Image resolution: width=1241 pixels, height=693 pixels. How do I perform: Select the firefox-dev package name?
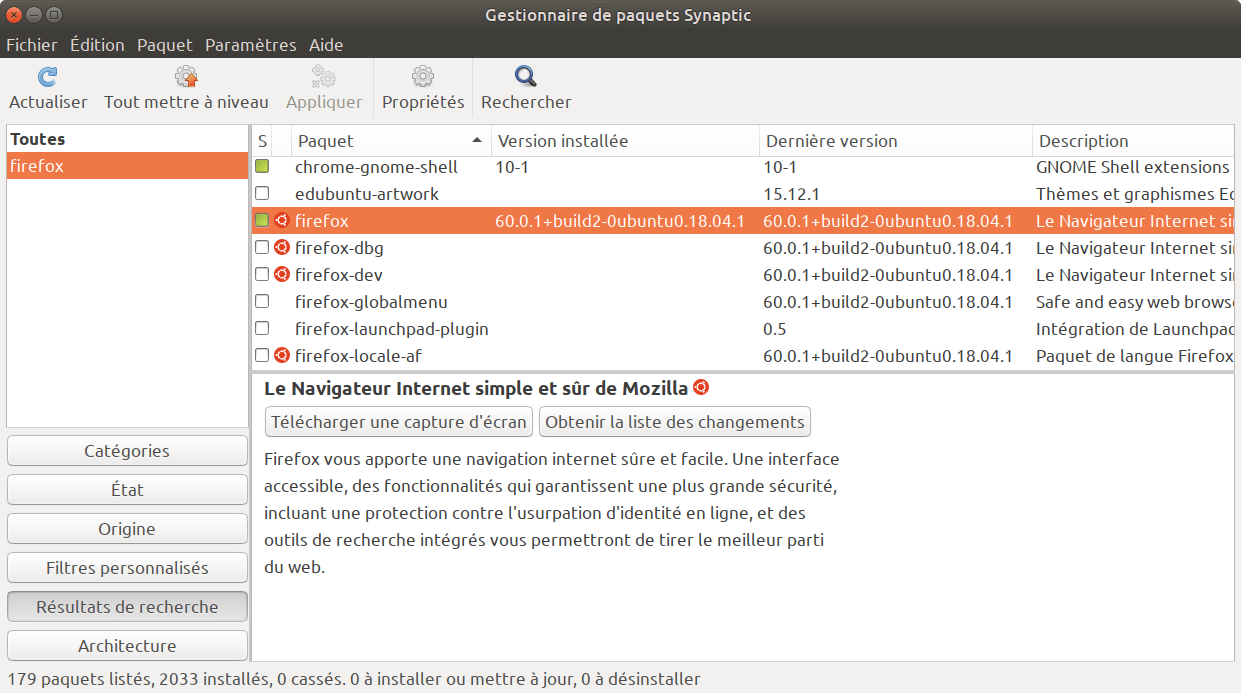(339, 275)
